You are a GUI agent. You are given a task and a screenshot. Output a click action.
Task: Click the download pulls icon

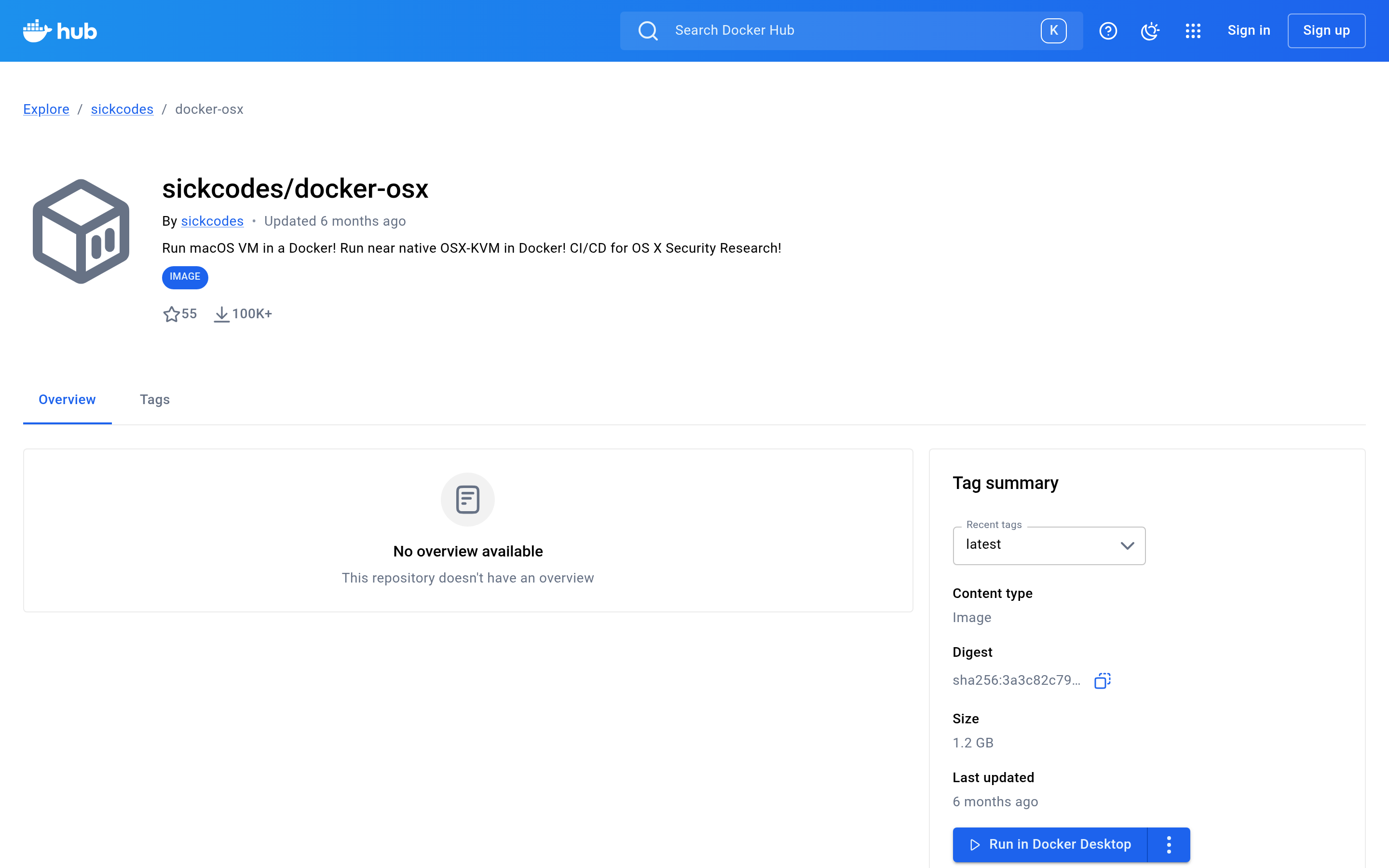pos(221,314)
